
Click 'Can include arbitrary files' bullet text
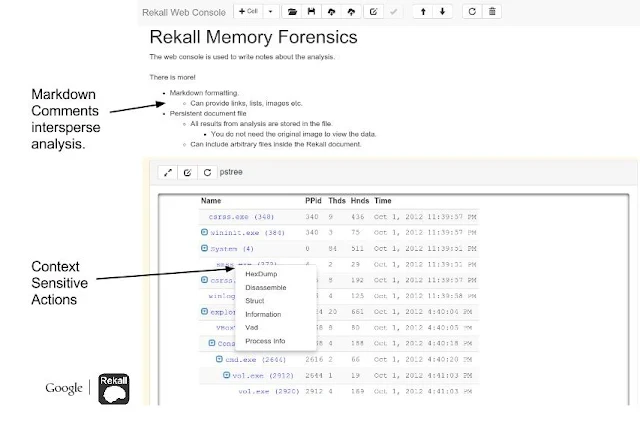[x=276, y=144]
